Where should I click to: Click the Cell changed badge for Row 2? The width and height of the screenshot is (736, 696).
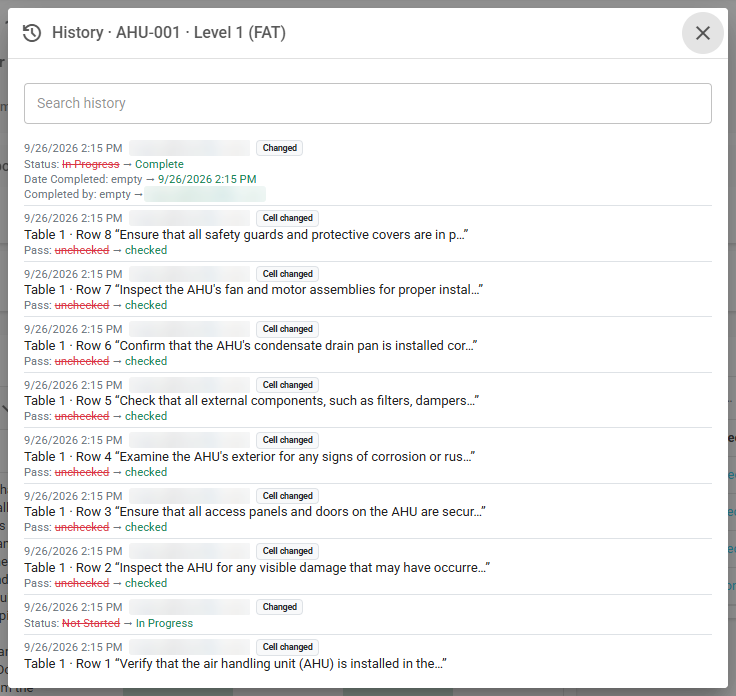coord(287,551)
